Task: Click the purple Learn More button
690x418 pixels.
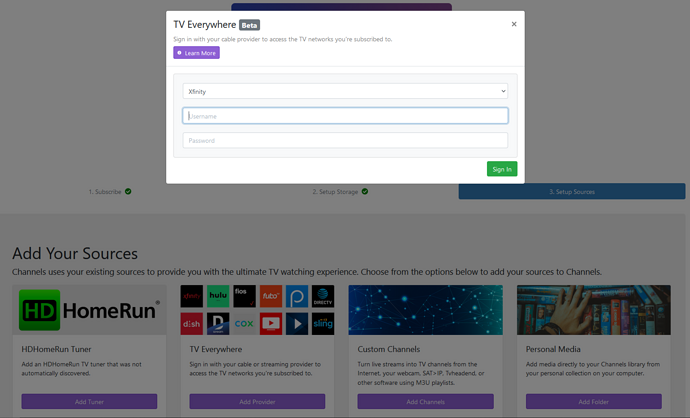Action: click(x=196, y=53)
